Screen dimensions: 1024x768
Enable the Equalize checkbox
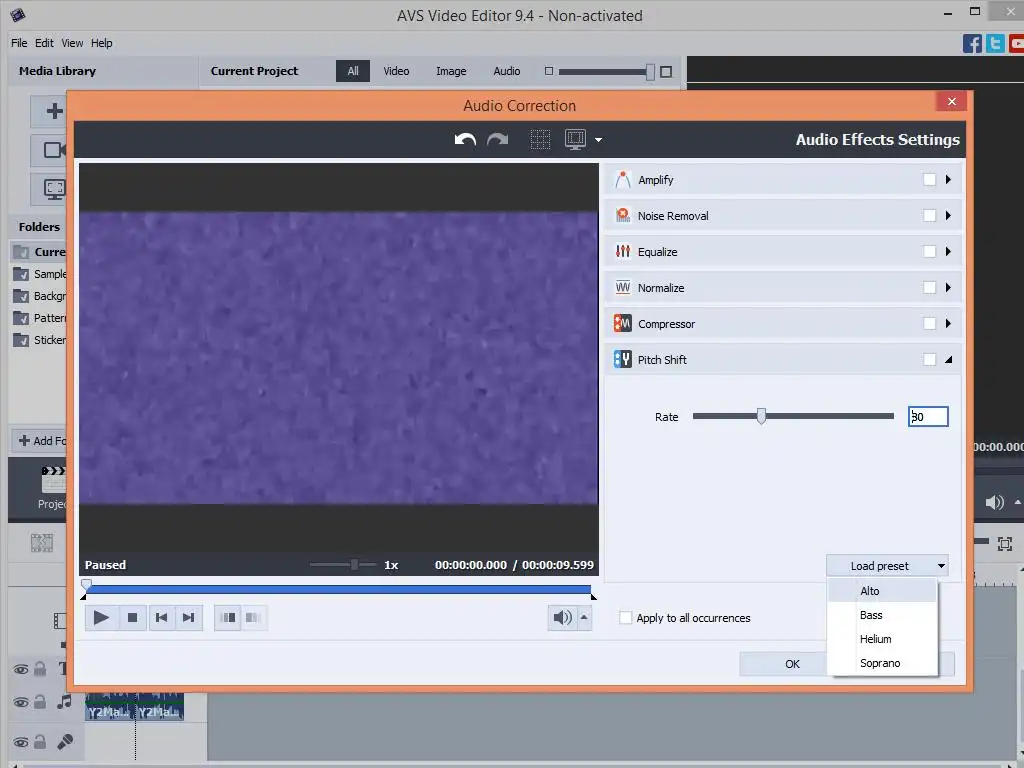pos(929,251)
